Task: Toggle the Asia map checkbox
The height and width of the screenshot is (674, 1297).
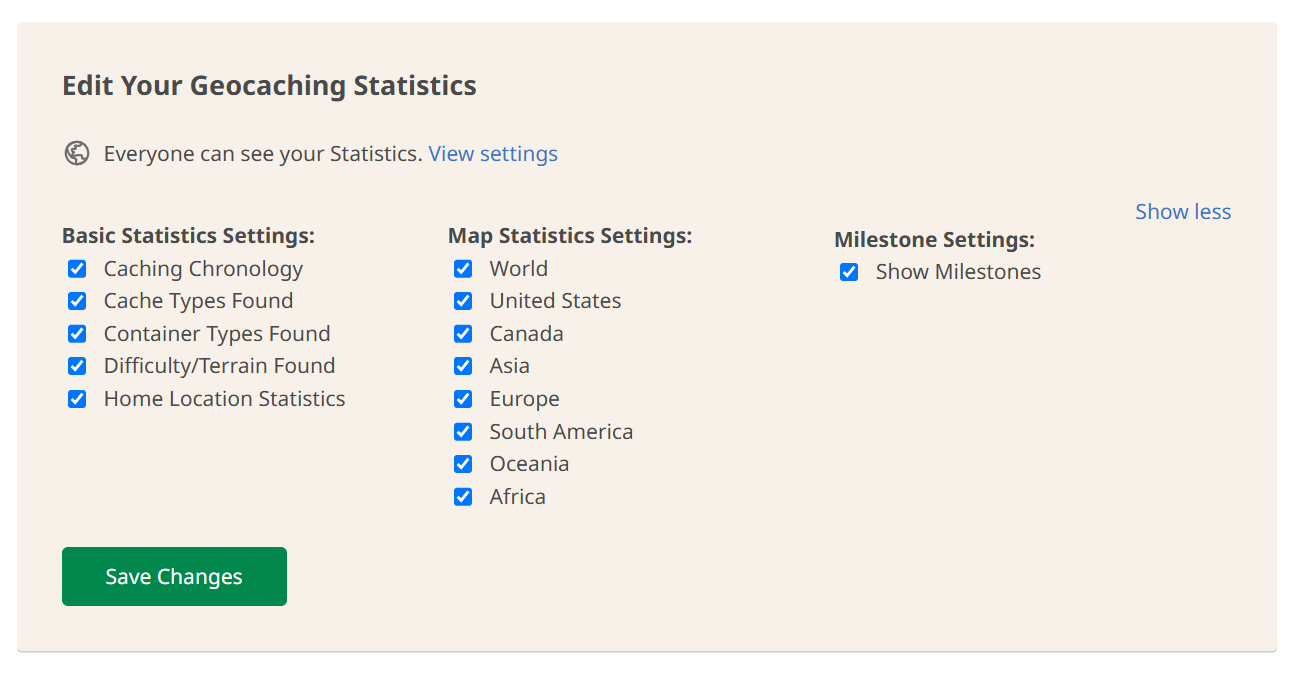Action: coord(463,366)
